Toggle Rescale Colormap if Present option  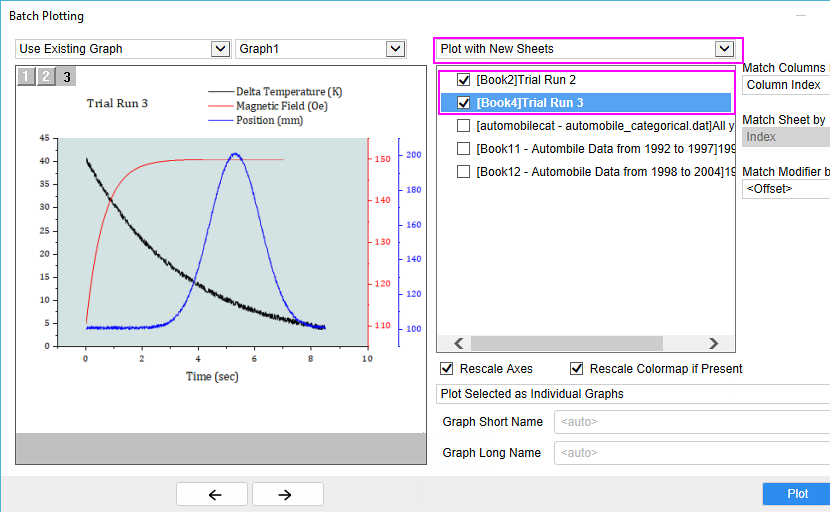pyautogui.click(x=577, y=369)
